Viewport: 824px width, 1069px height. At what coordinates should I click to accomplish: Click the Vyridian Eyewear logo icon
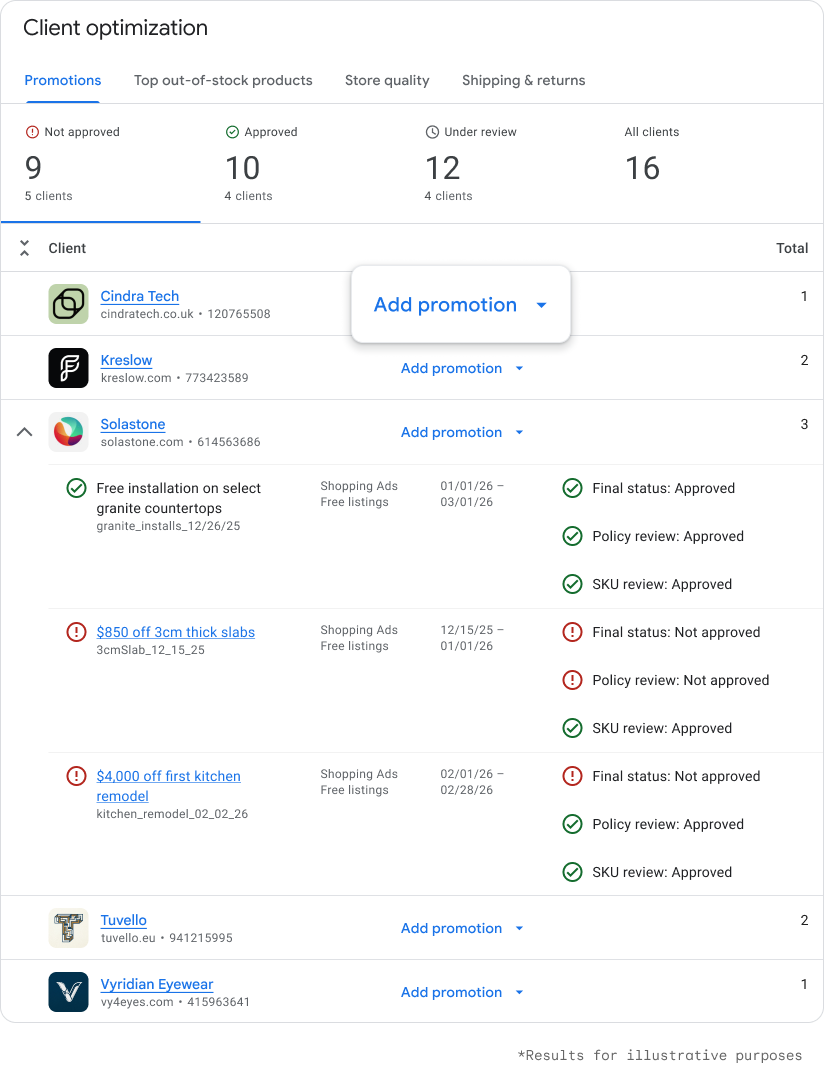pyautogui.click(x=68, y=992)
